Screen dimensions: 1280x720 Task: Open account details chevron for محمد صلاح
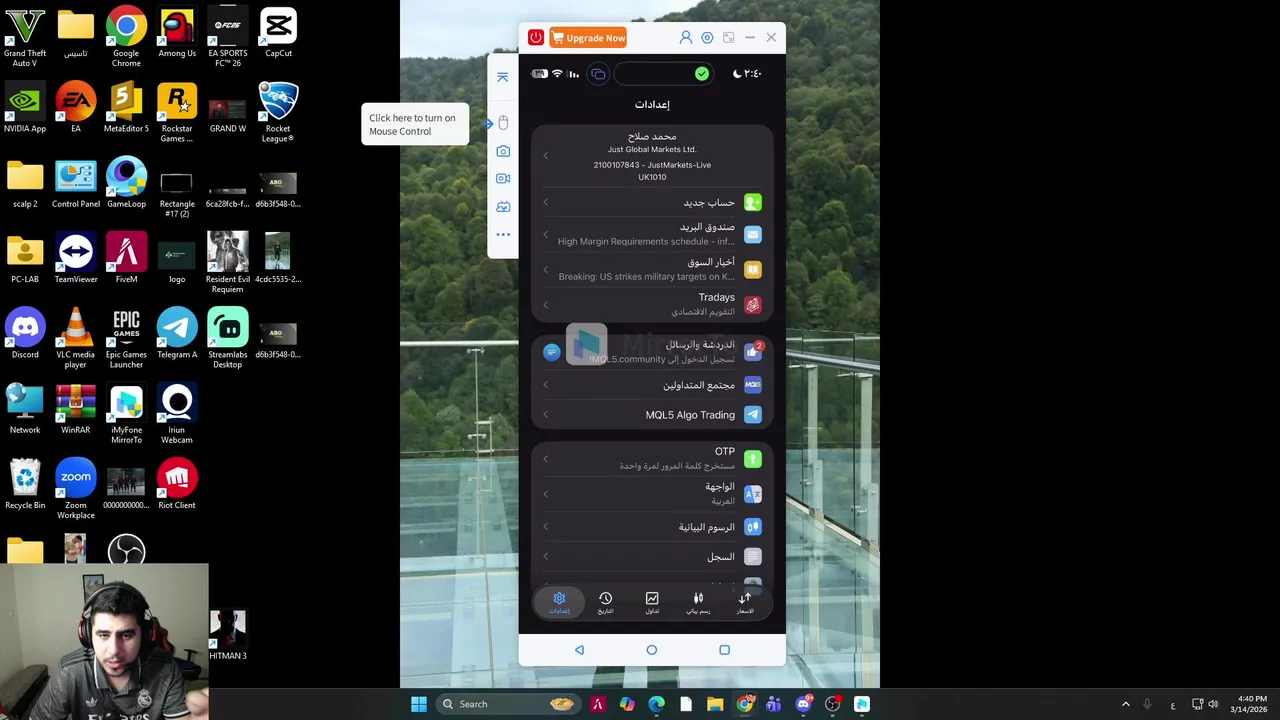[x=546, y=156]
